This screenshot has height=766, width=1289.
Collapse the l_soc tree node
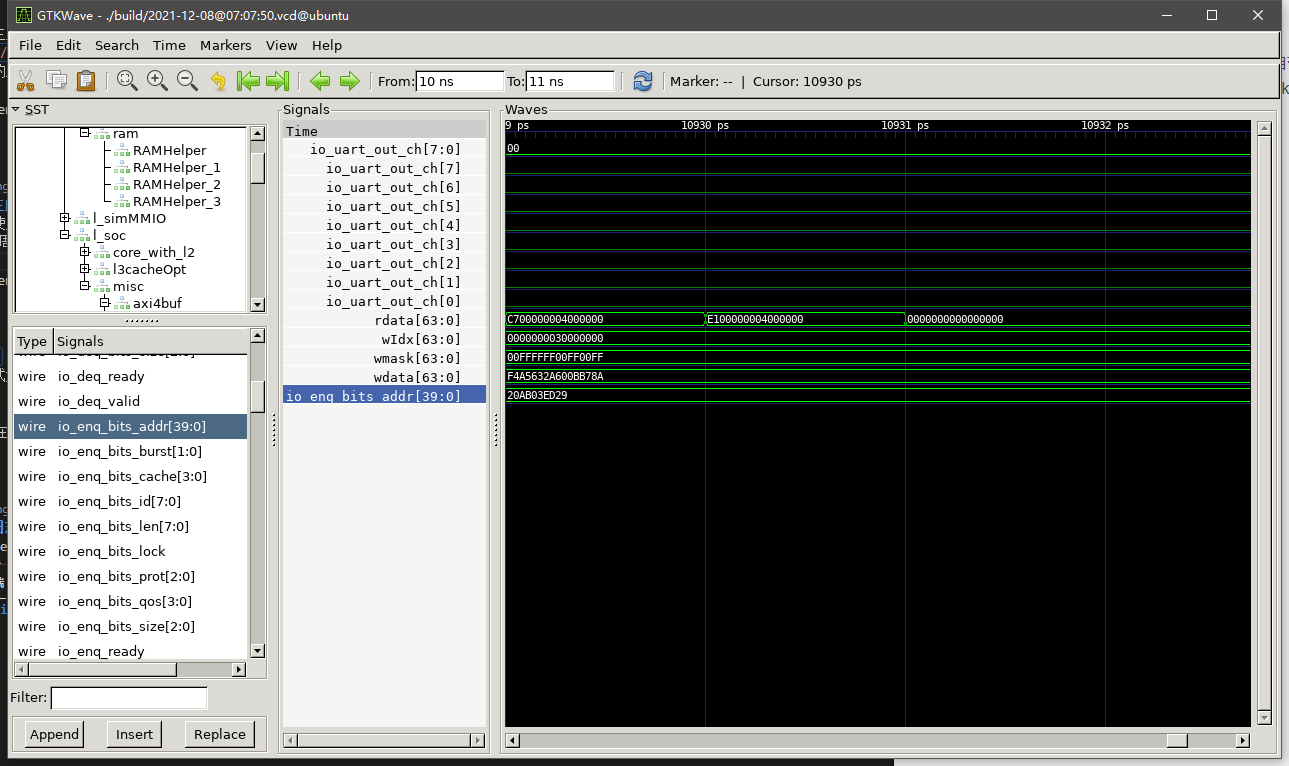click(x=65, y=235)
